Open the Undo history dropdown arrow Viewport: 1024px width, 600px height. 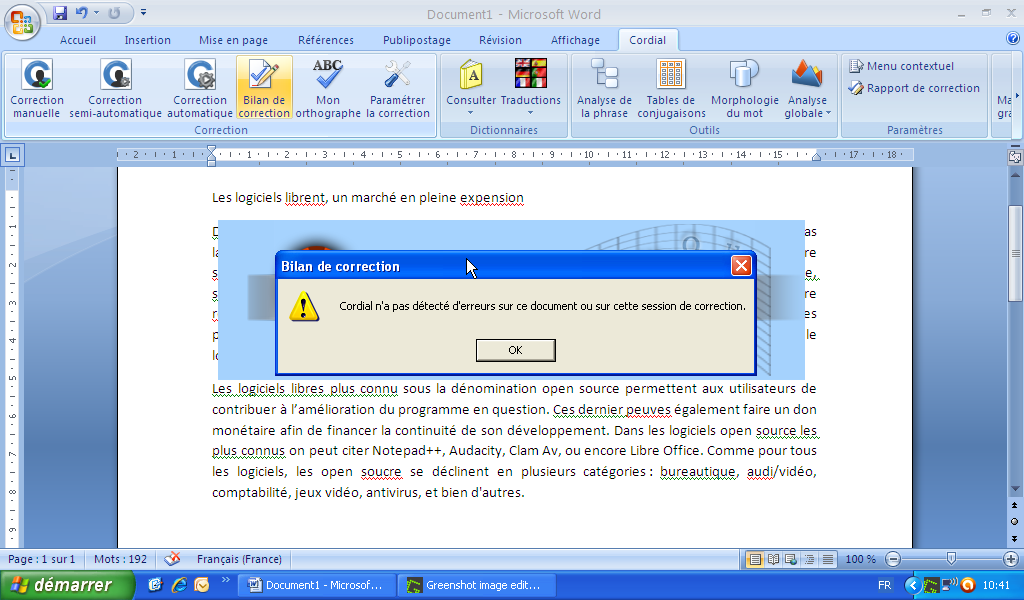pos(97,13)
